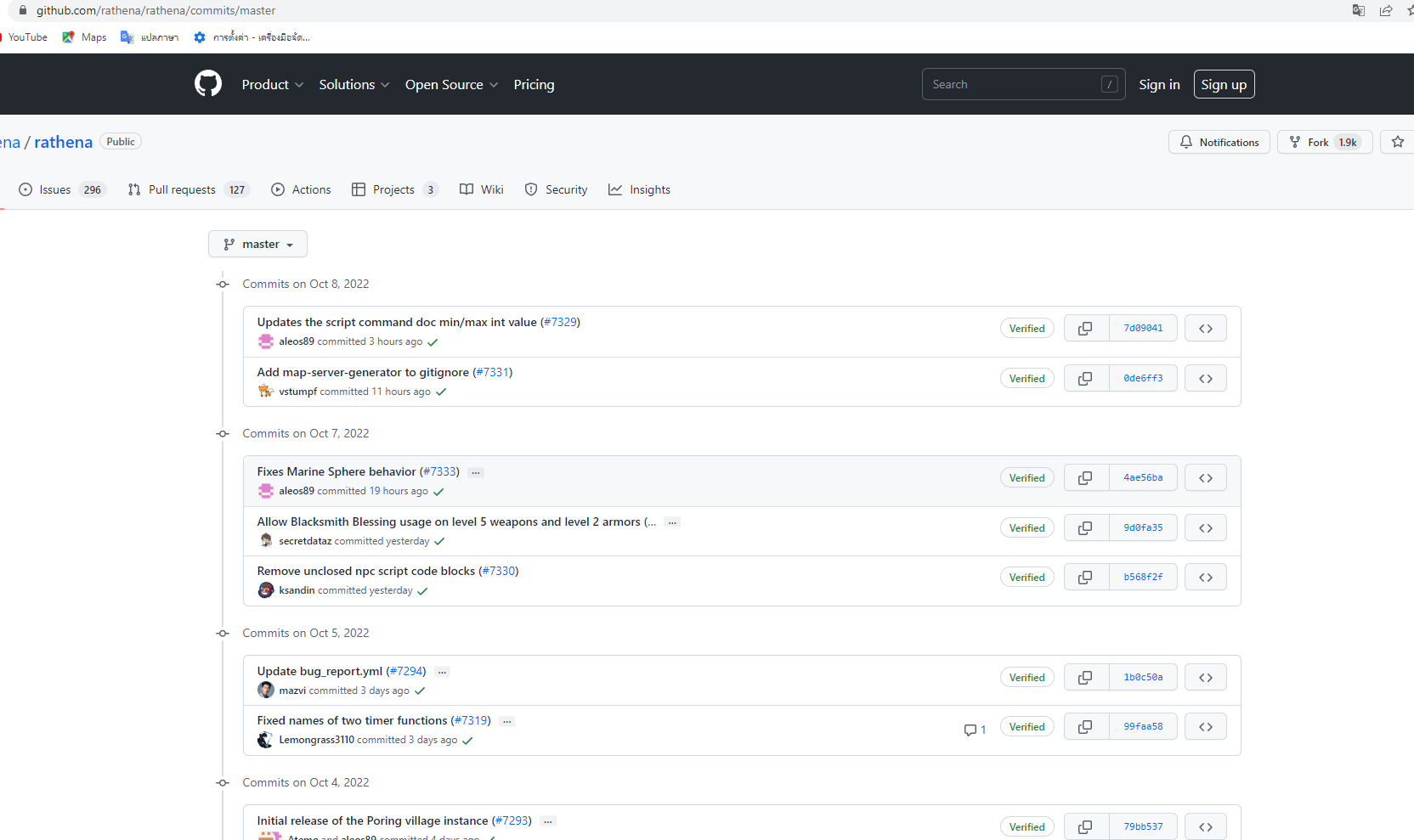Click the Verified badge on commit 0de6ff3
Screen dimensions: 1414x840
[x=1027, y=378]
